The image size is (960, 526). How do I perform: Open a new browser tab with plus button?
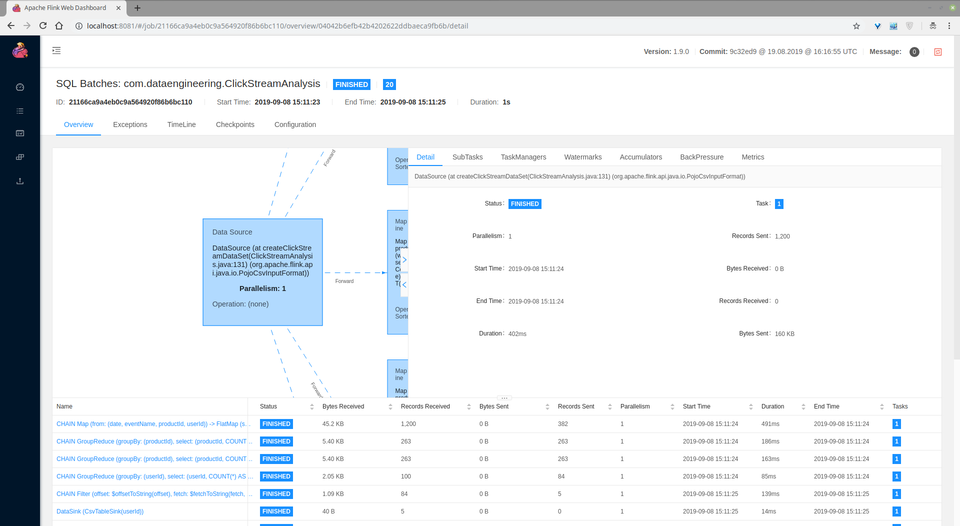point(137,8)
